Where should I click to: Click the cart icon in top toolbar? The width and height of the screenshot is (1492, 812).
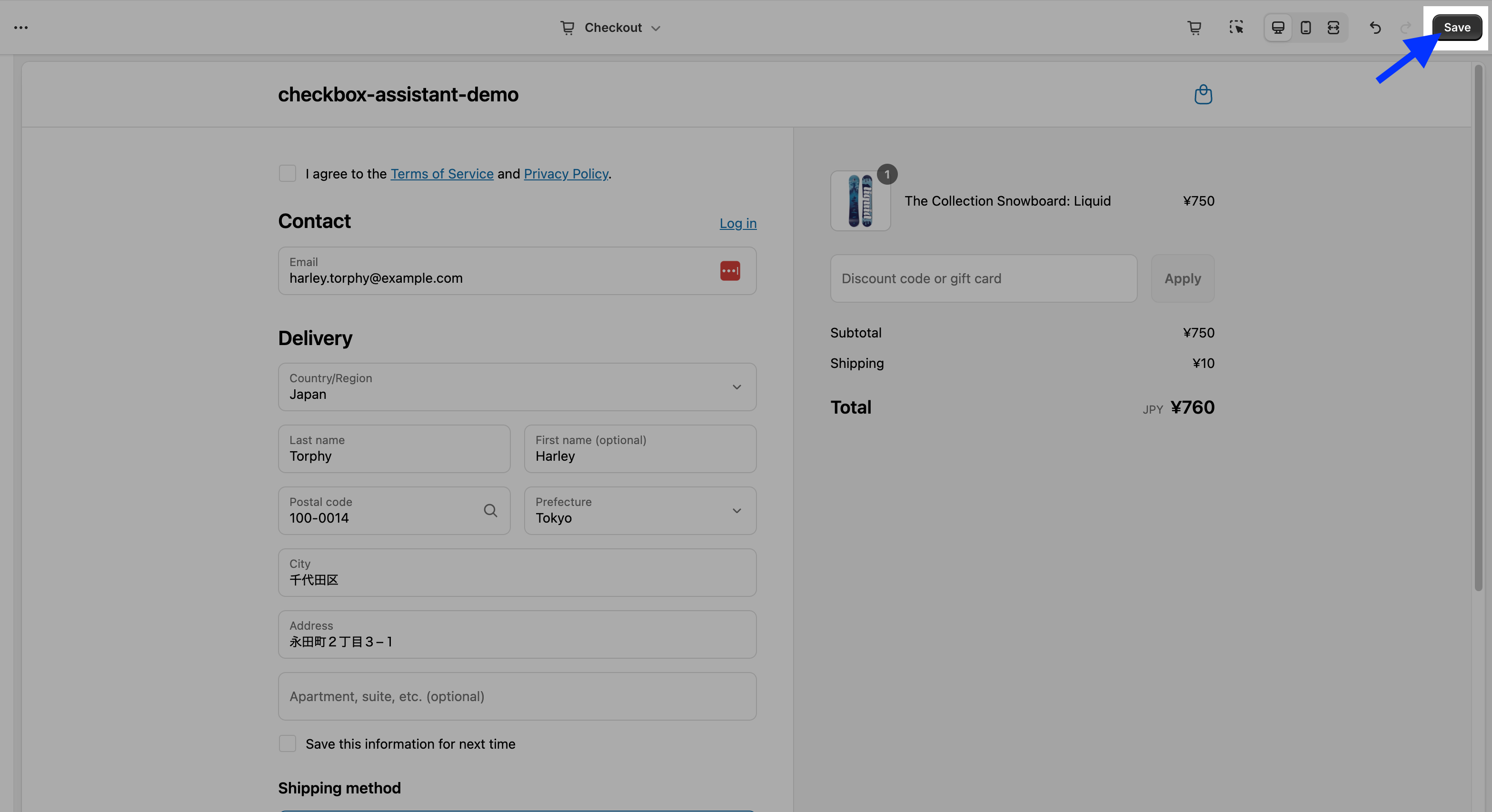tap(1194, 27)
